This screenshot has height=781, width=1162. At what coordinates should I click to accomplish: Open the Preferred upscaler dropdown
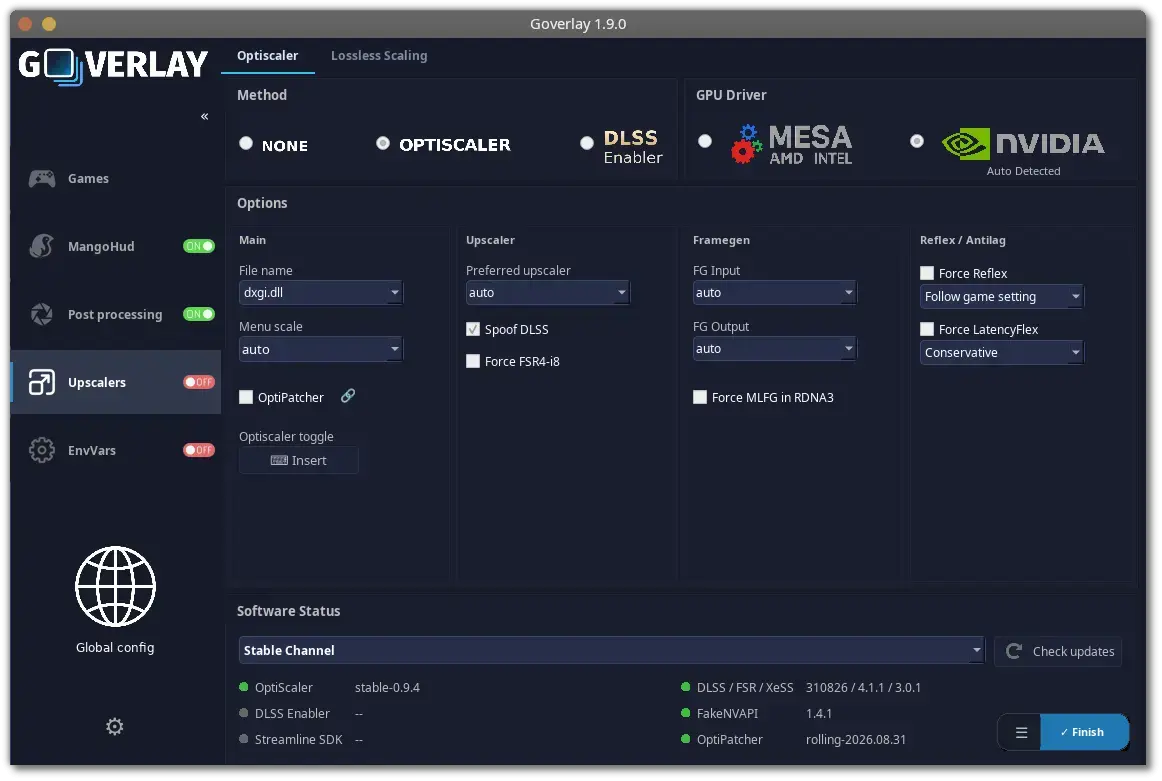coord(548,293)
